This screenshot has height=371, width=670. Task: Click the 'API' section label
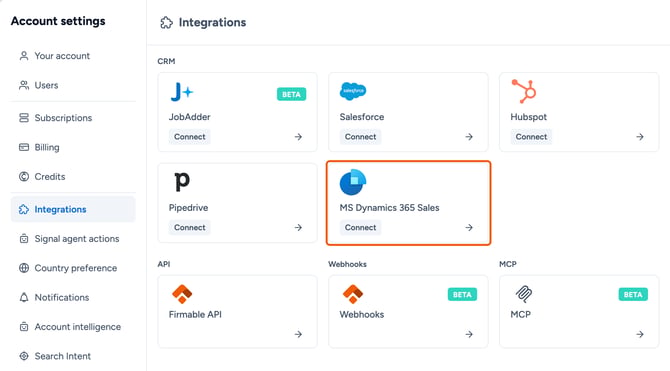click(164, 264)
